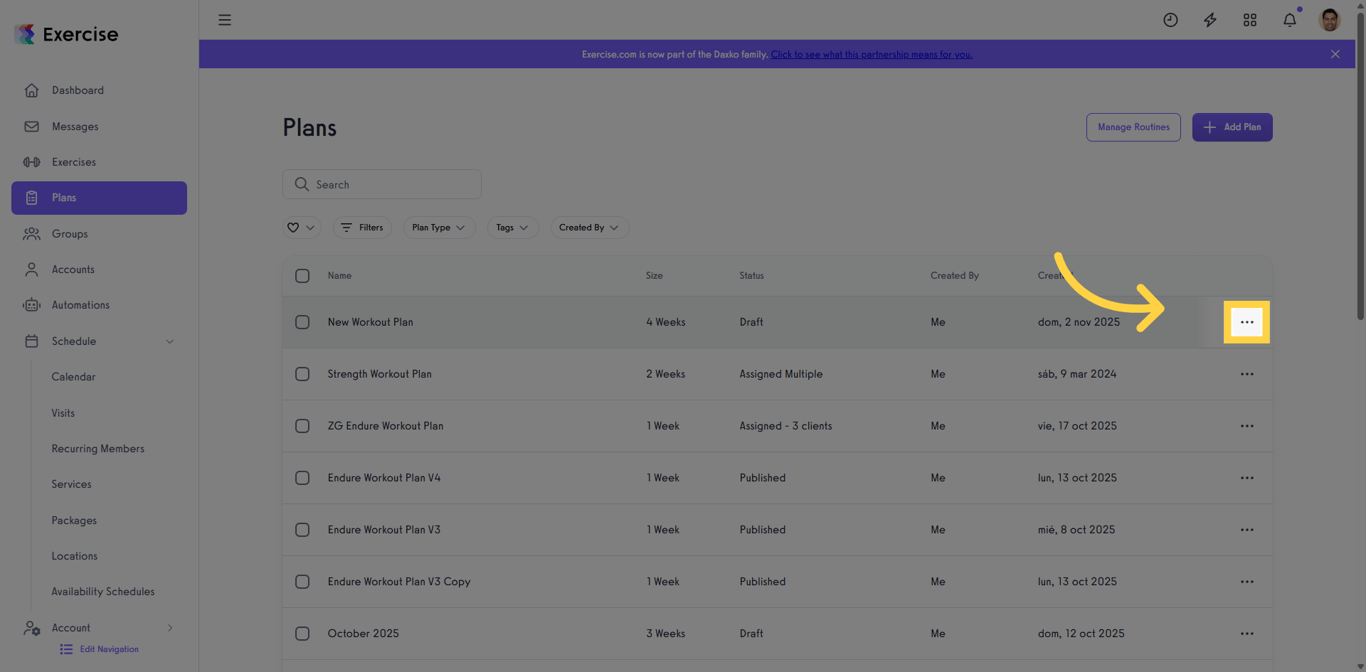1366x672 pixels.
Task: Click the Edit Navigation link
Action: (x=99, y=649)
